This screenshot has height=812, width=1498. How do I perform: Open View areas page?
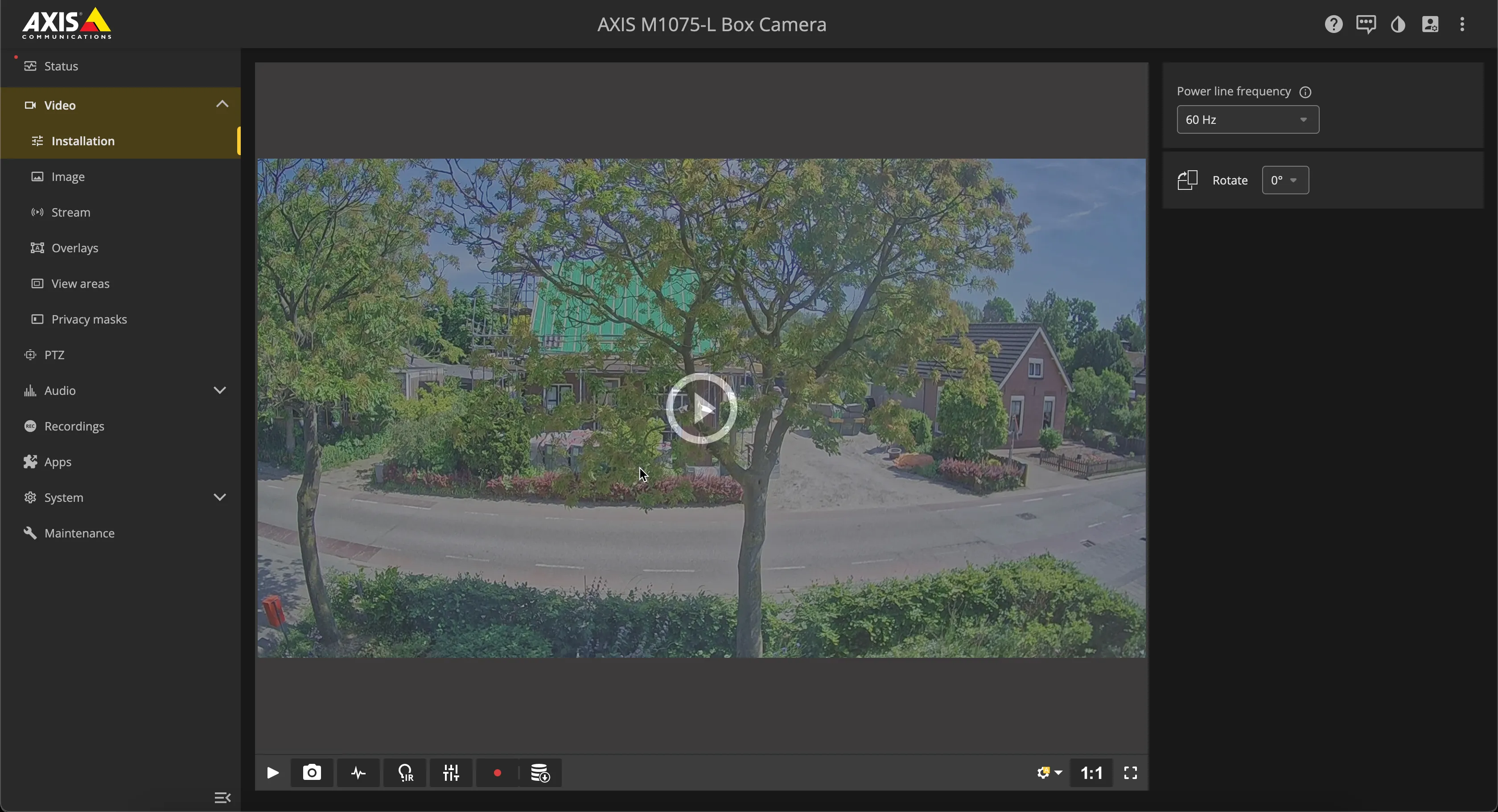pos(120,283)
